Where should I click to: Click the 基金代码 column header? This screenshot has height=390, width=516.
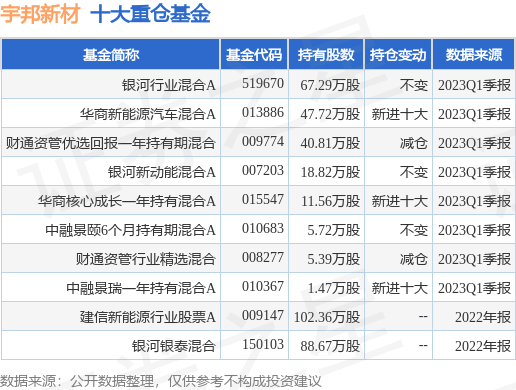(254, 55)
